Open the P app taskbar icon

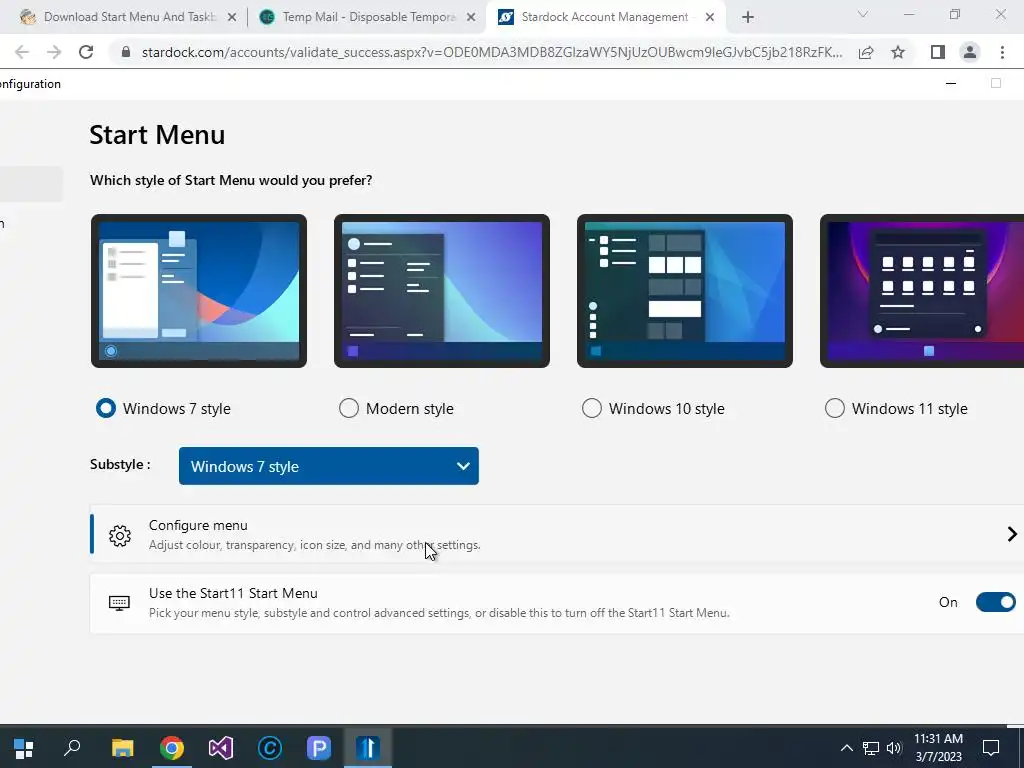point(319,748)
